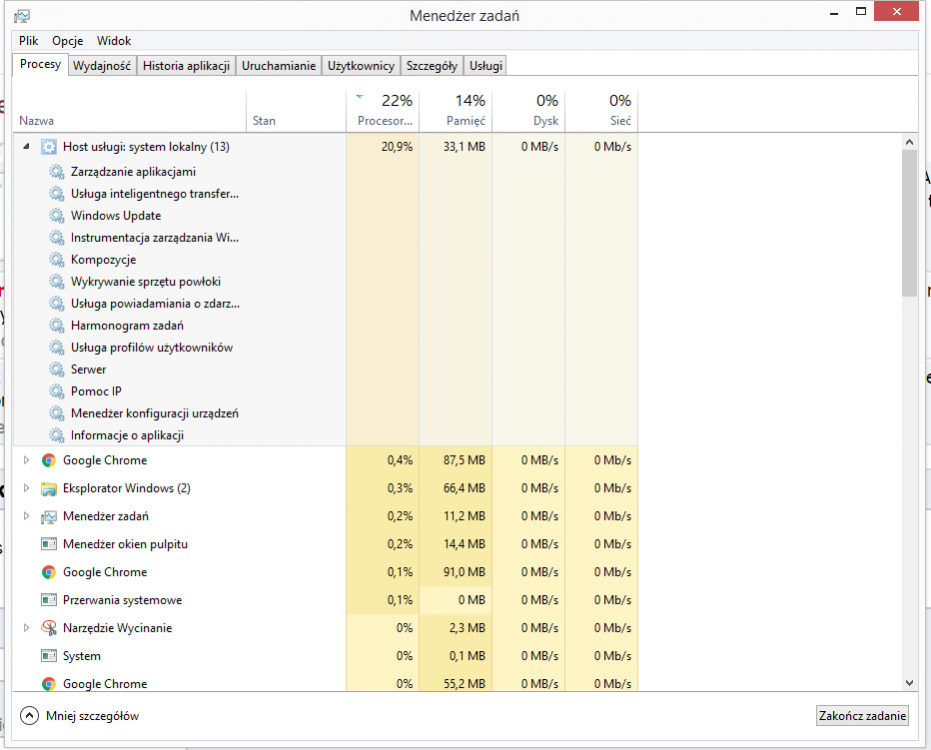Screen dimensions: 931x750
Task: Collapse the Host usługi: system lokalny group
Action: pos(27,147)
